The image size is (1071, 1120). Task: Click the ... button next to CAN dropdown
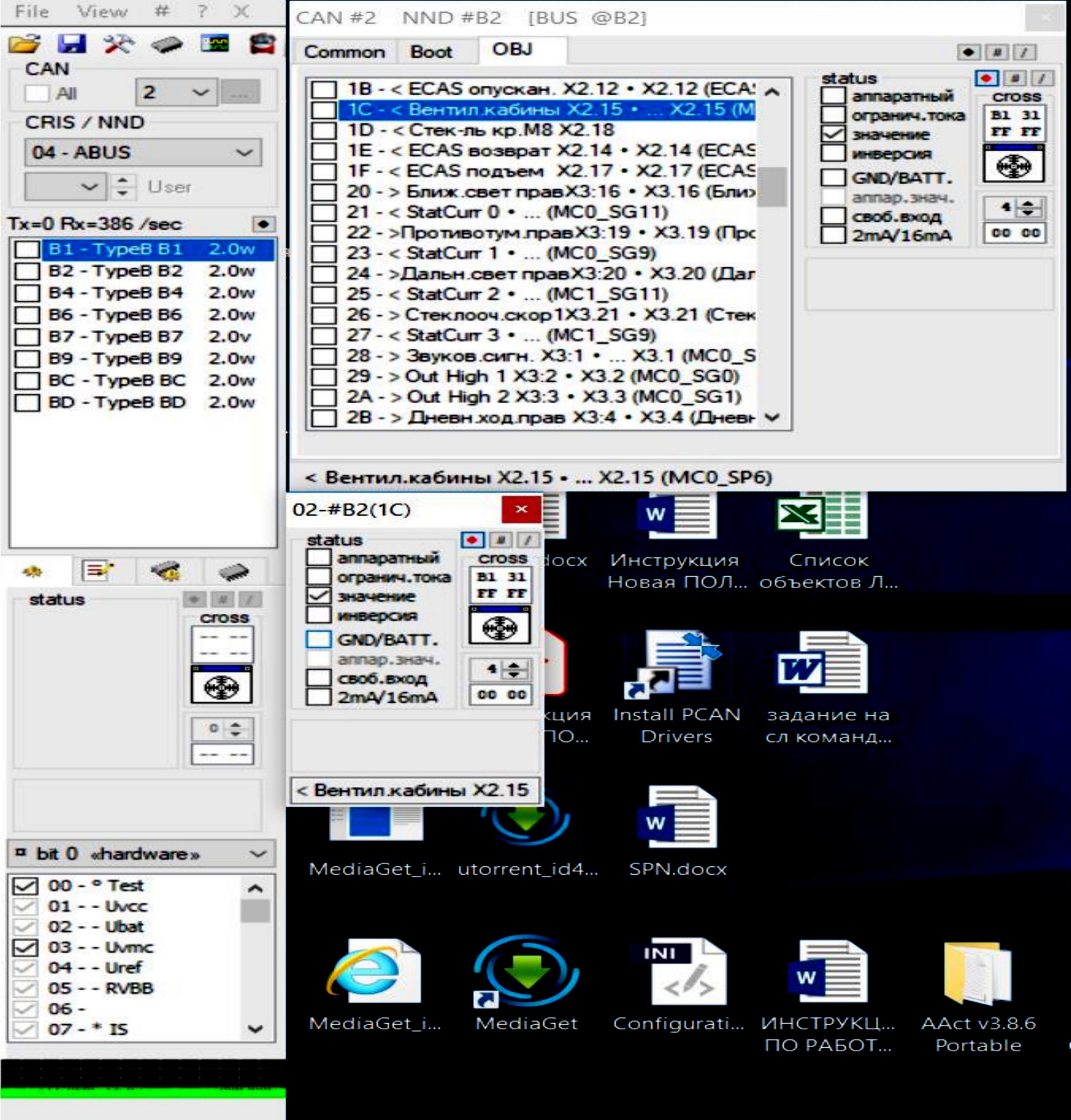coord(240,92)
